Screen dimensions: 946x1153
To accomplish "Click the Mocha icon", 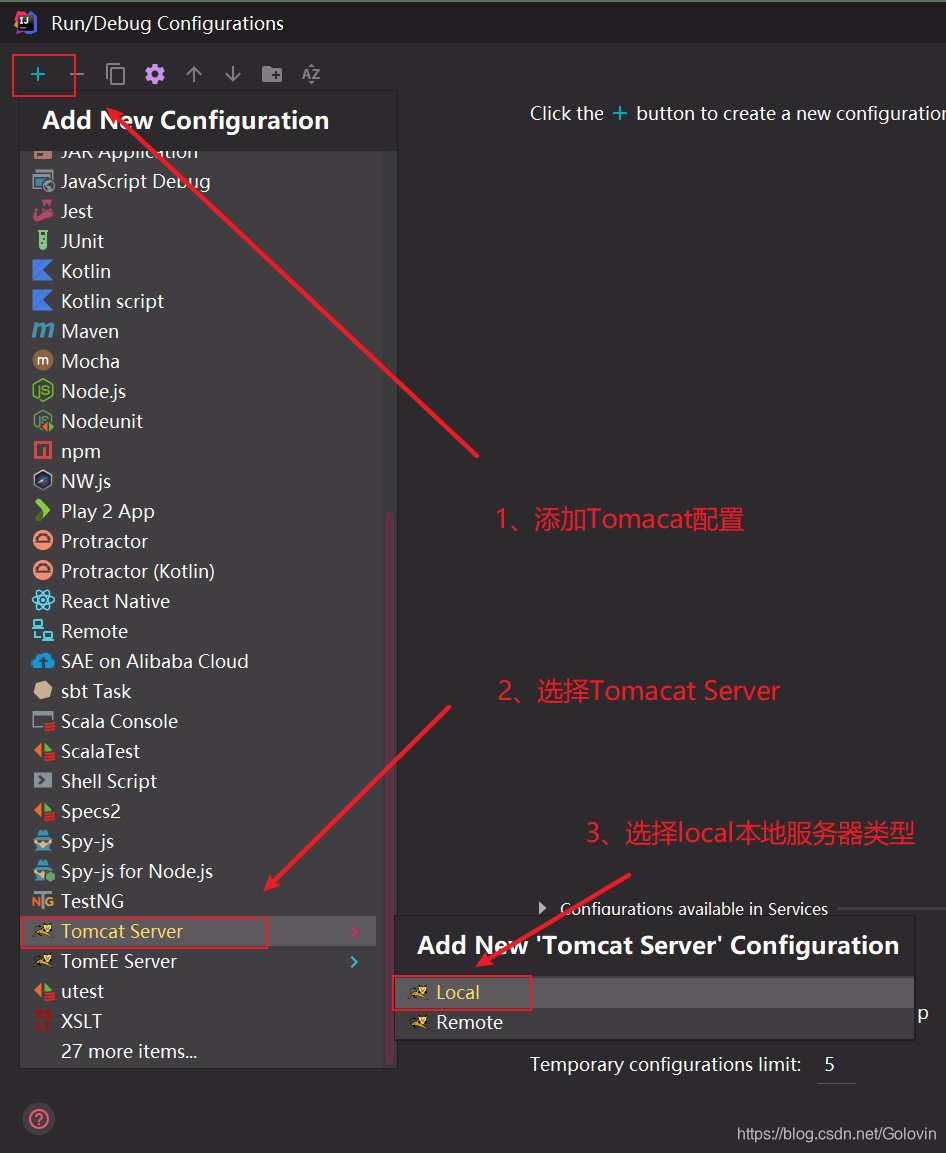I will coord(43,361).
